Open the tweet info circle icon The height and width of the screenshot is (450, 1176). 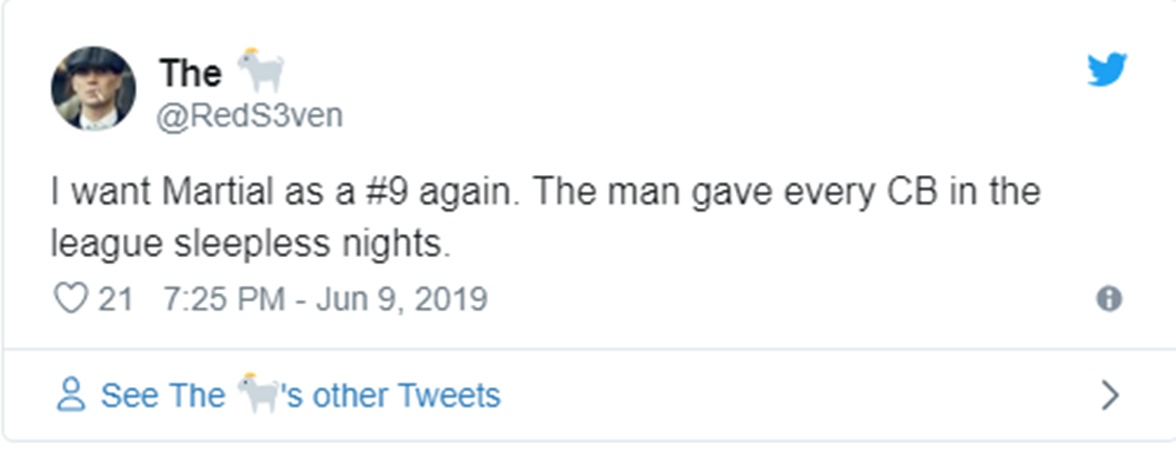point(1108,299)
